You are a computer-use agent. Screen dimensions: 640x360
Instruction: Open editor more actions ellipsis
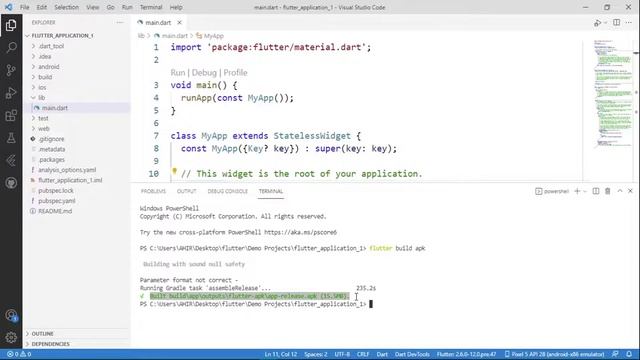tap(629, 22)
